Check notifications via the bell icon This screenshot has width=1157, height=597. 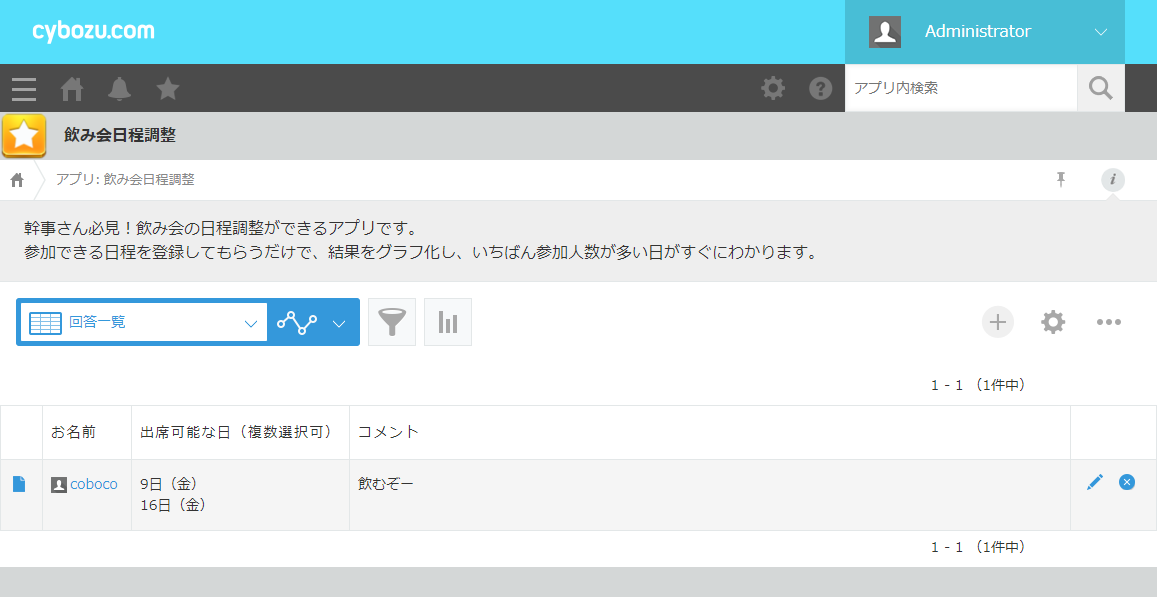(119, 89)
